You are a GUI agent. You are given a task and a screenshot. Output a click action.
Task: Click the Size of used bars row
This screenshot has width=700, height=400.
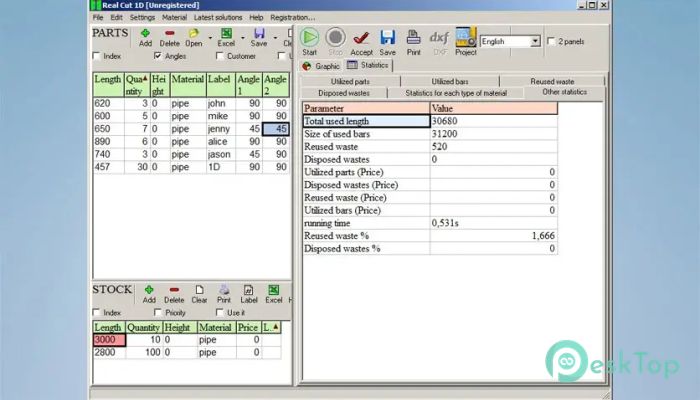[x=430, y=134]
